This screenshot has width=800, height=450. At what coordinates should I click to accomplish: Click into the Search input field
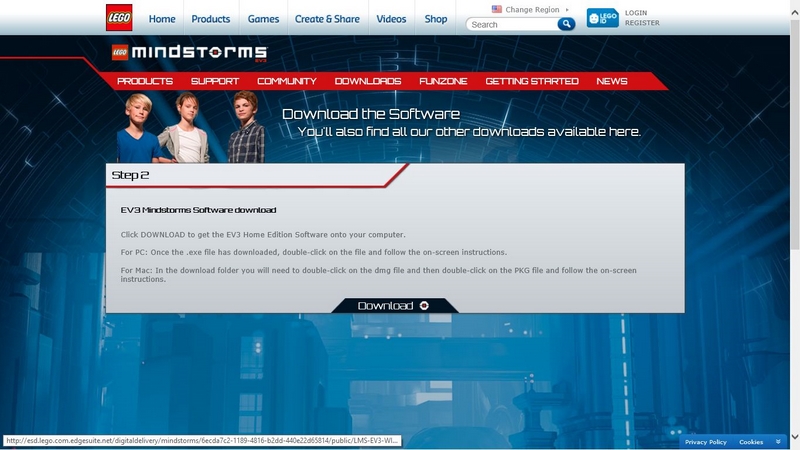pos(512,24)
